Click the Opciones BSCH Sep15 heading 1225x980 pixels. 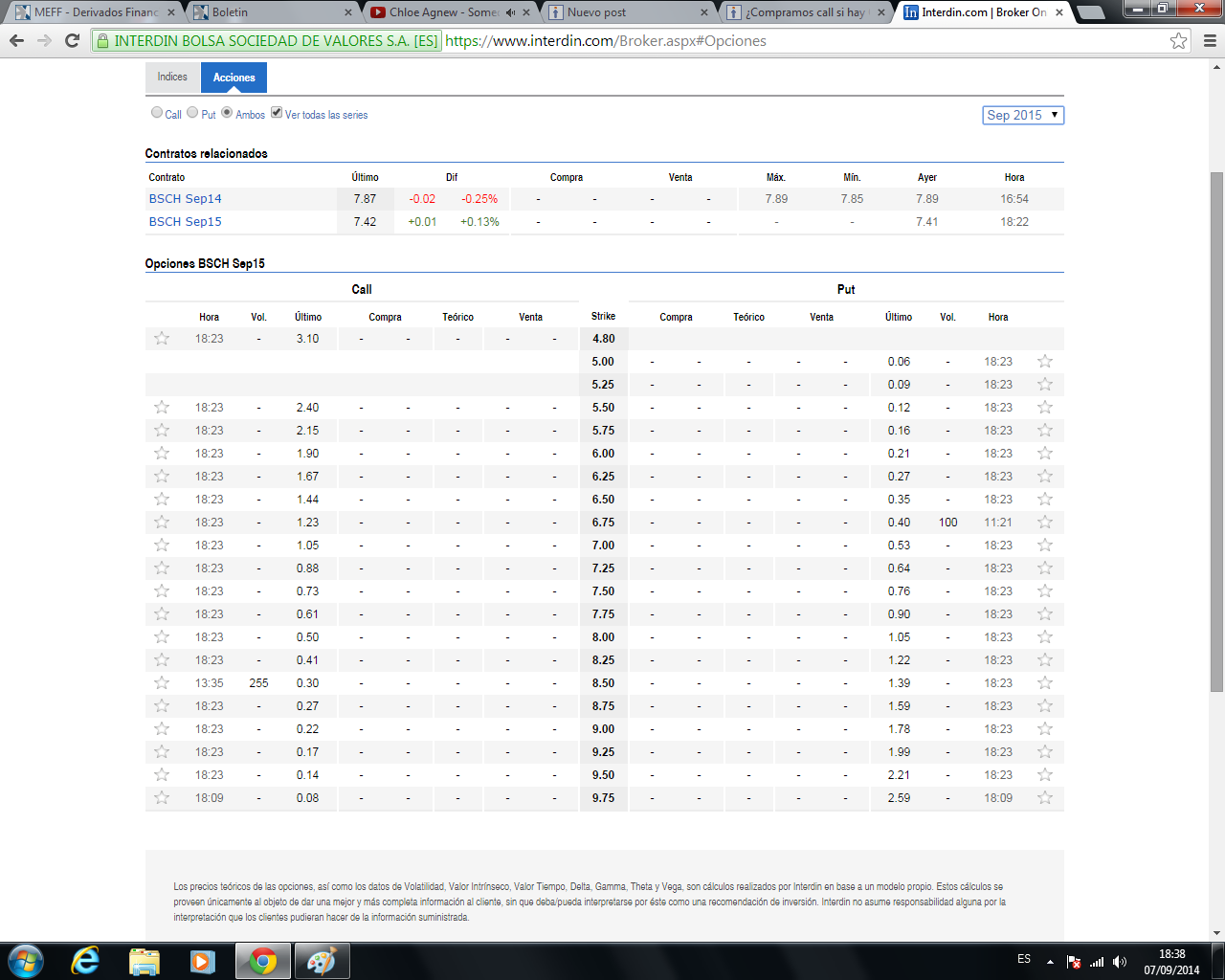[205, 263]
